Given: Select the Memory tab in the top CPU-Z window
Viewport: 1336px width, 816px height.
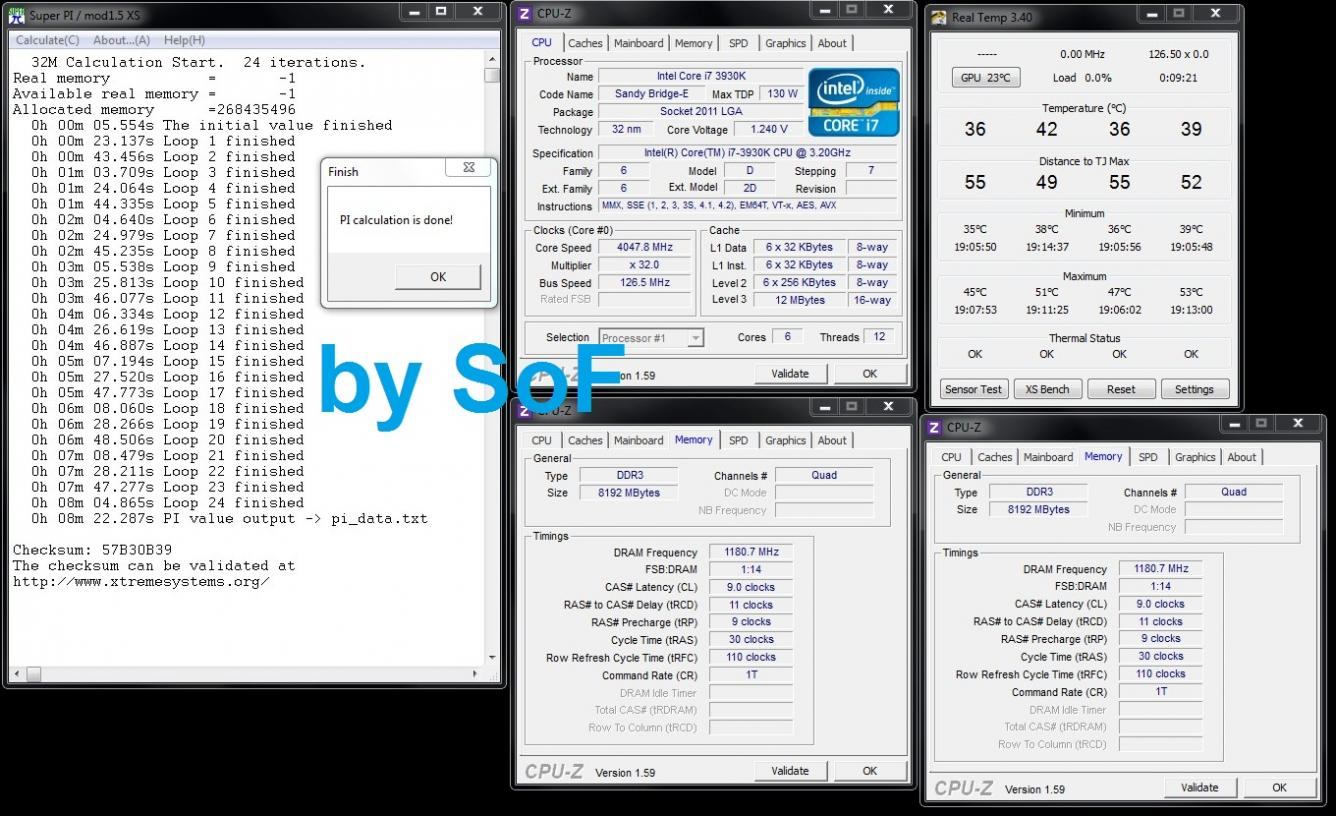Looking at the screenshot, I should (x=693, y=43).
